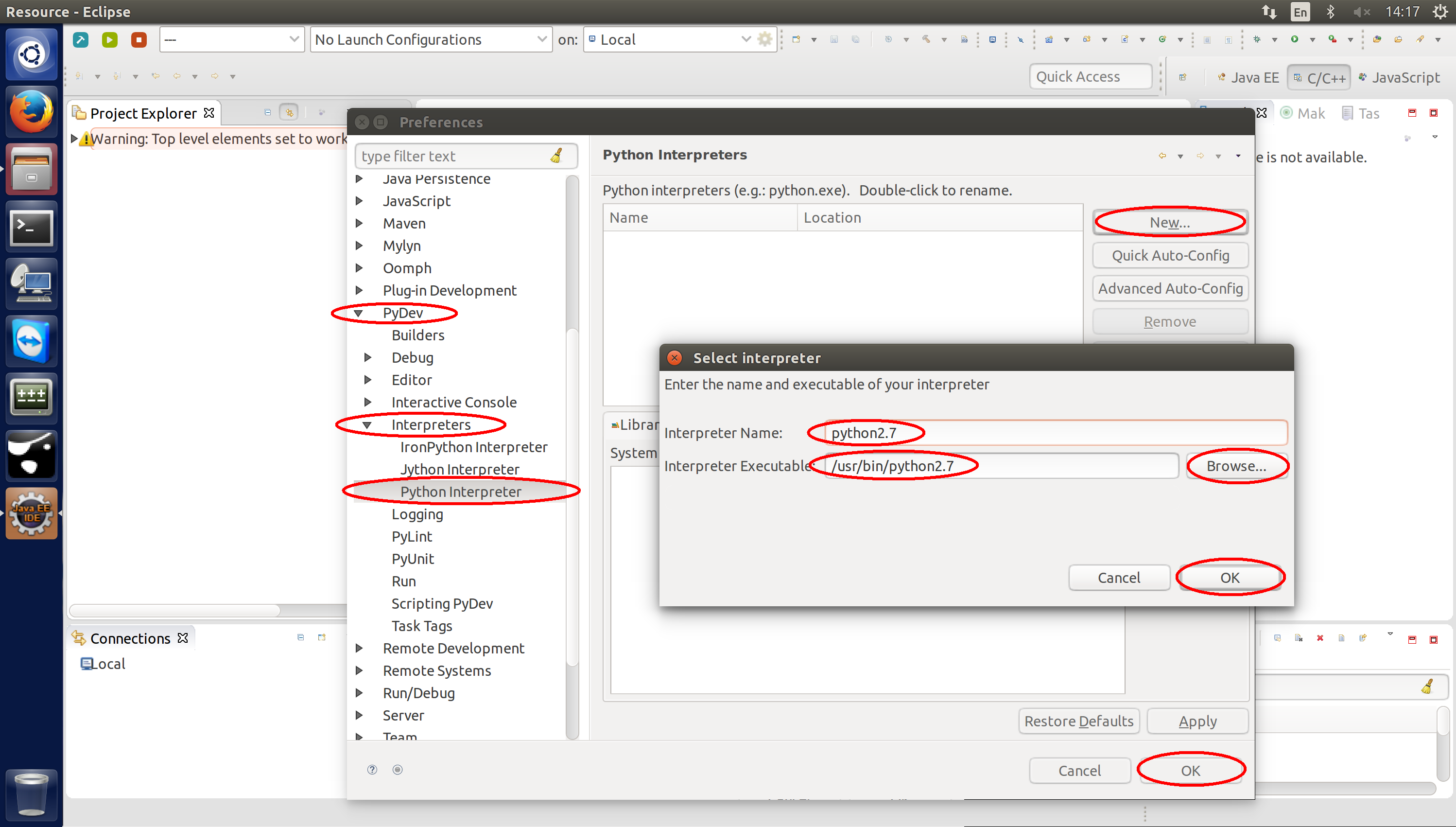Open the sound volume indicator
This screenshot has width=1456, height=827.
(1362, 11)
